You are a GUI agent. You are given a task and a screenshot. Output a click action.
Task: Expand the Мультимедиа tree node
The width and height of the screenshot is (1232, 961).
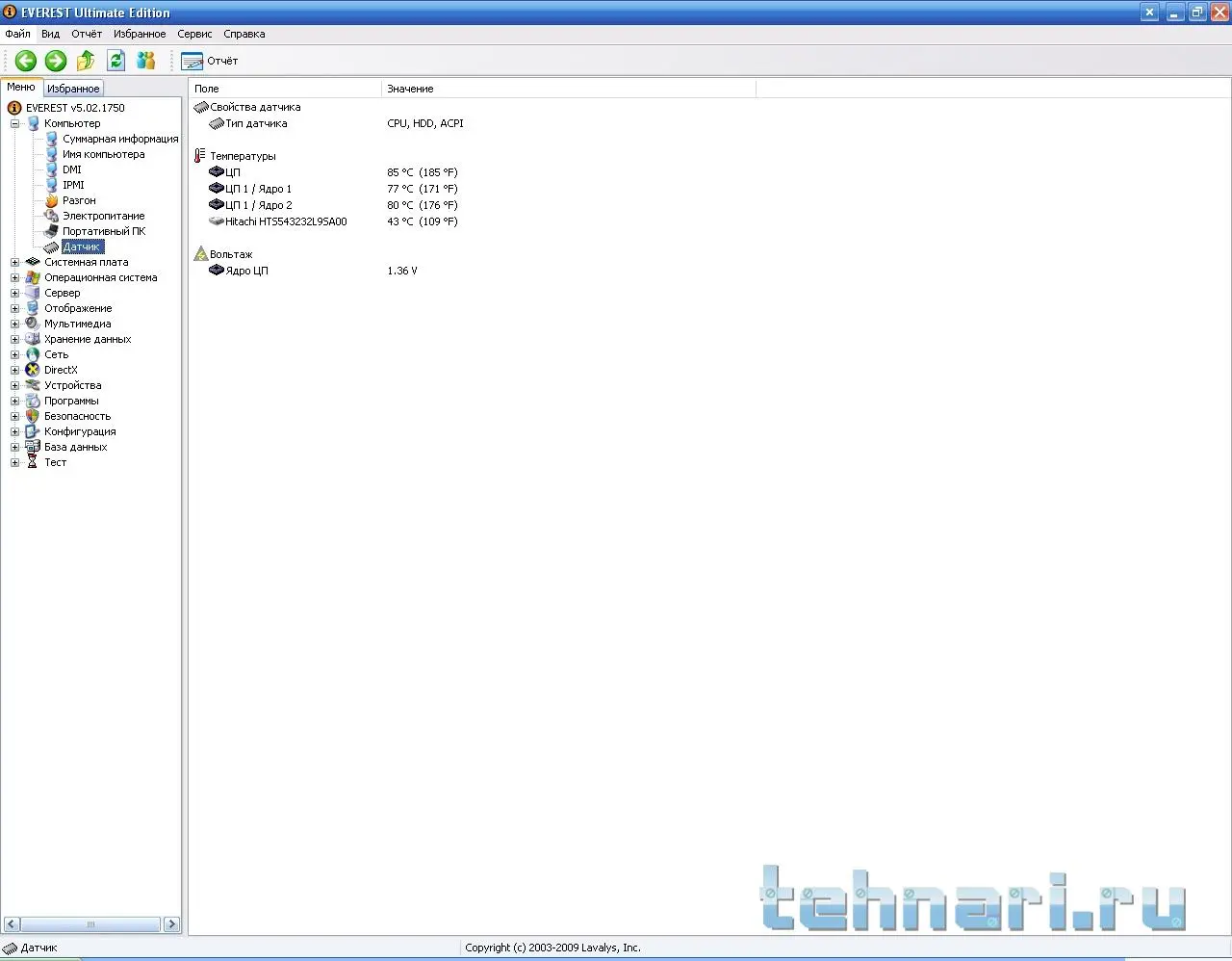click(x=14, y=324)
